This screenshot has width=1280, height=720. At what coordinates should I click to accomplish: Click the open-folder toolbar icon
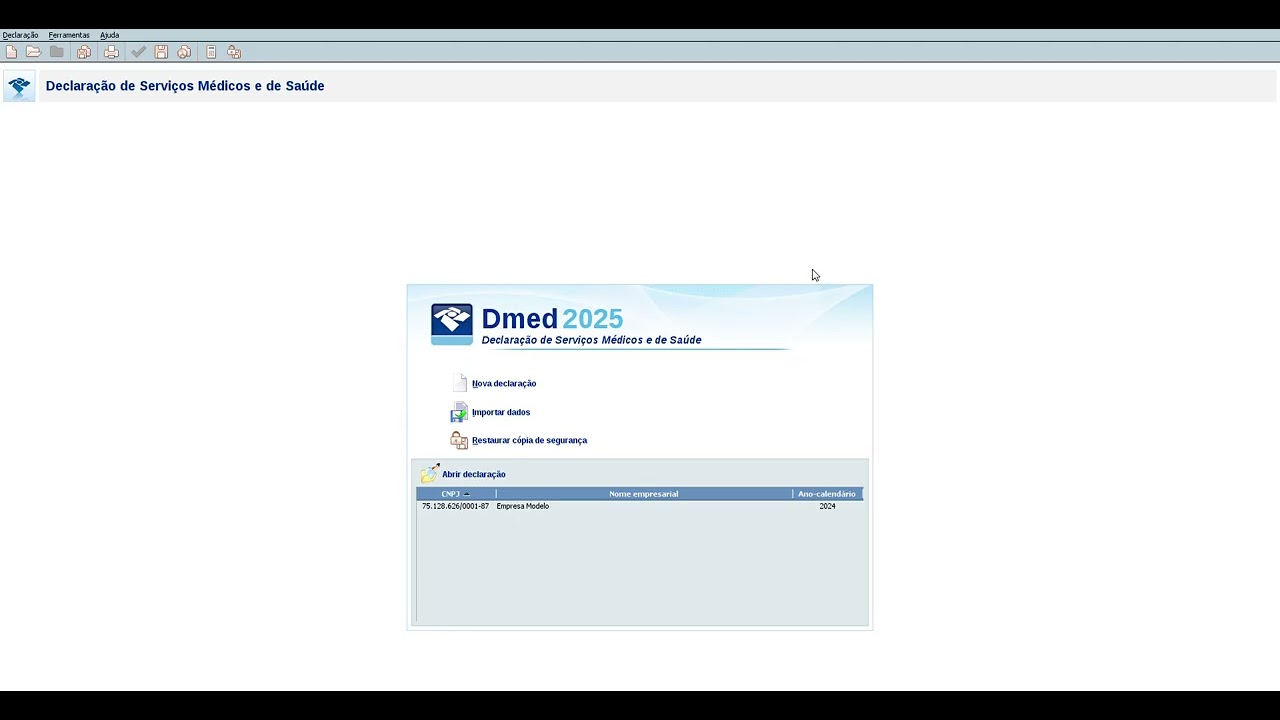click(33, 52)
